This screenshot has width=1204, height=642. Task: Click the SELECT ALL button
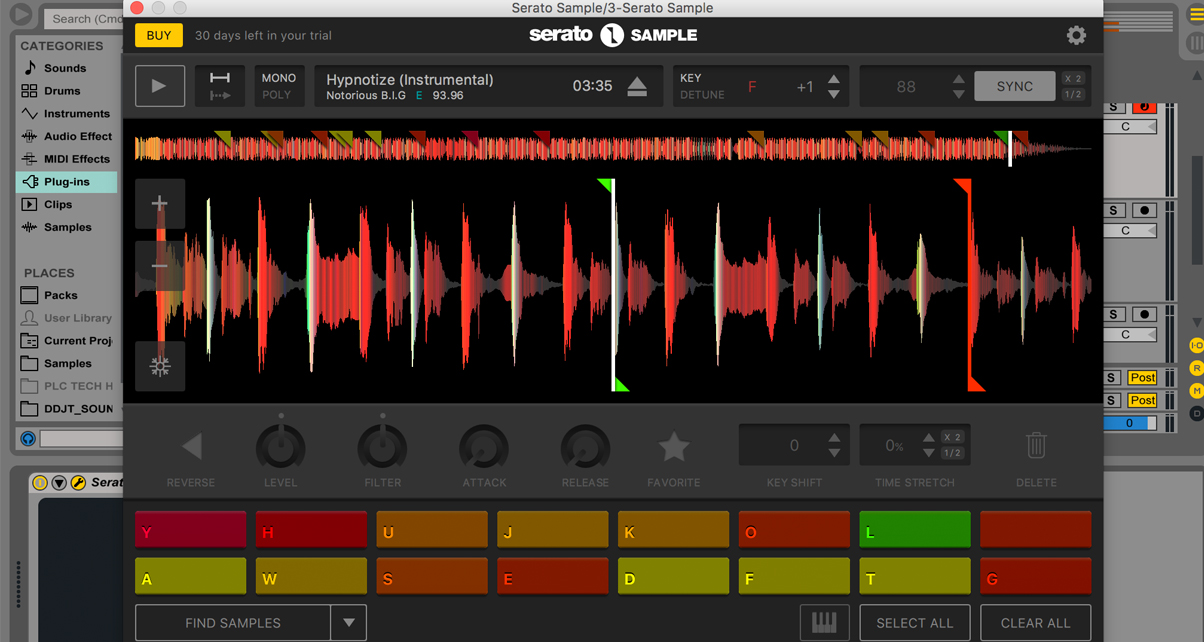coord(914,622)
